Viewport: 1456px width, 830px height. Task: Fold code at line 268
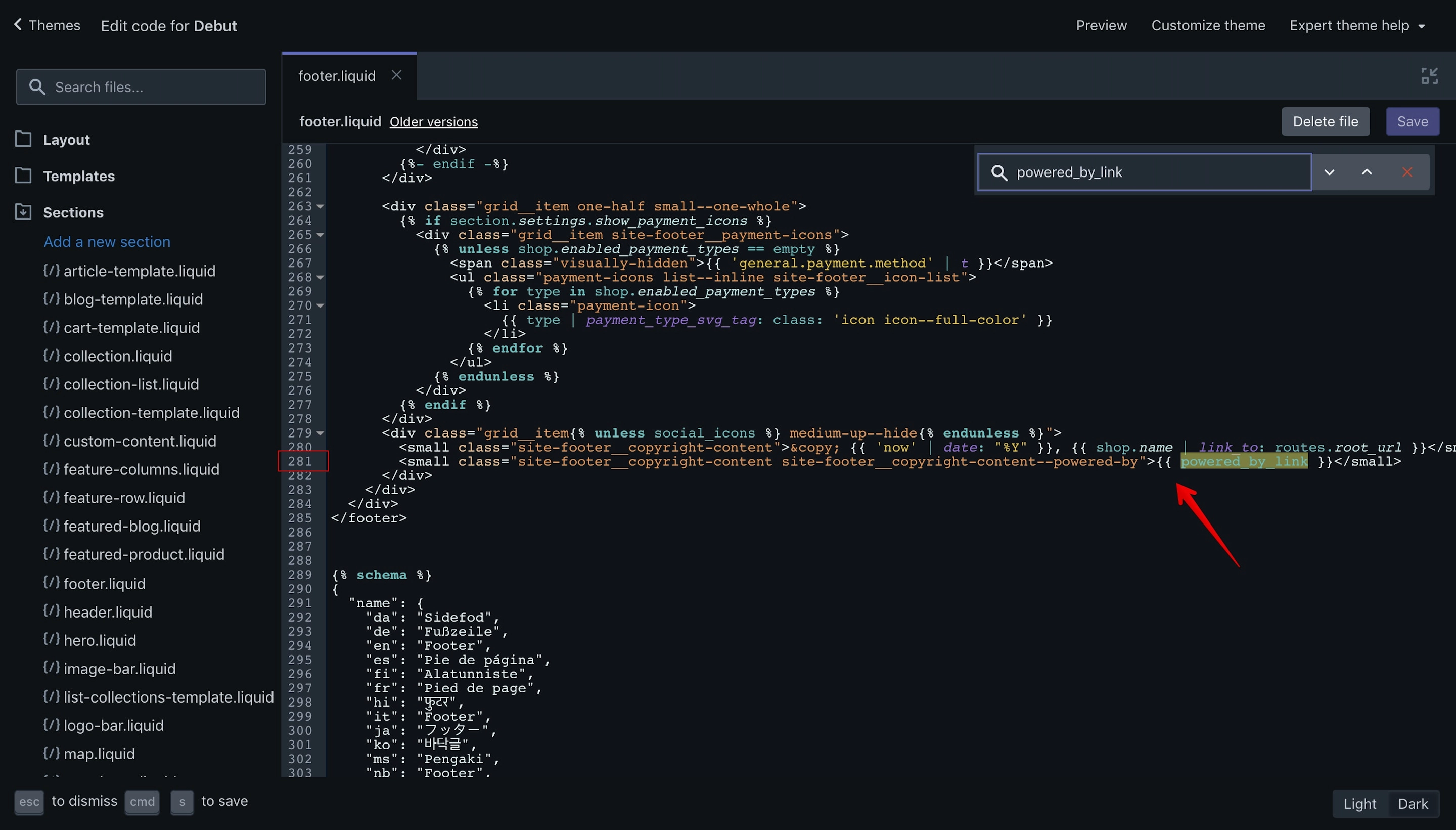point(321,278)
